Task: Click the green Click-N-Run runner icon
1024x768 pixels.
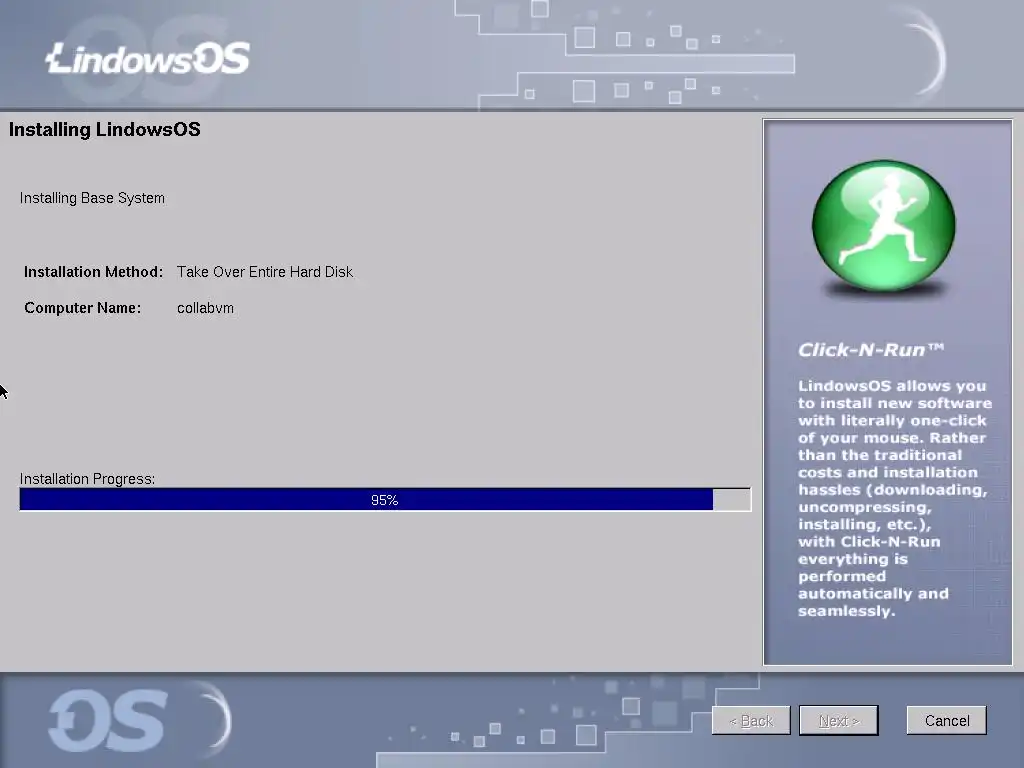Action: click(x=884, y=225)
